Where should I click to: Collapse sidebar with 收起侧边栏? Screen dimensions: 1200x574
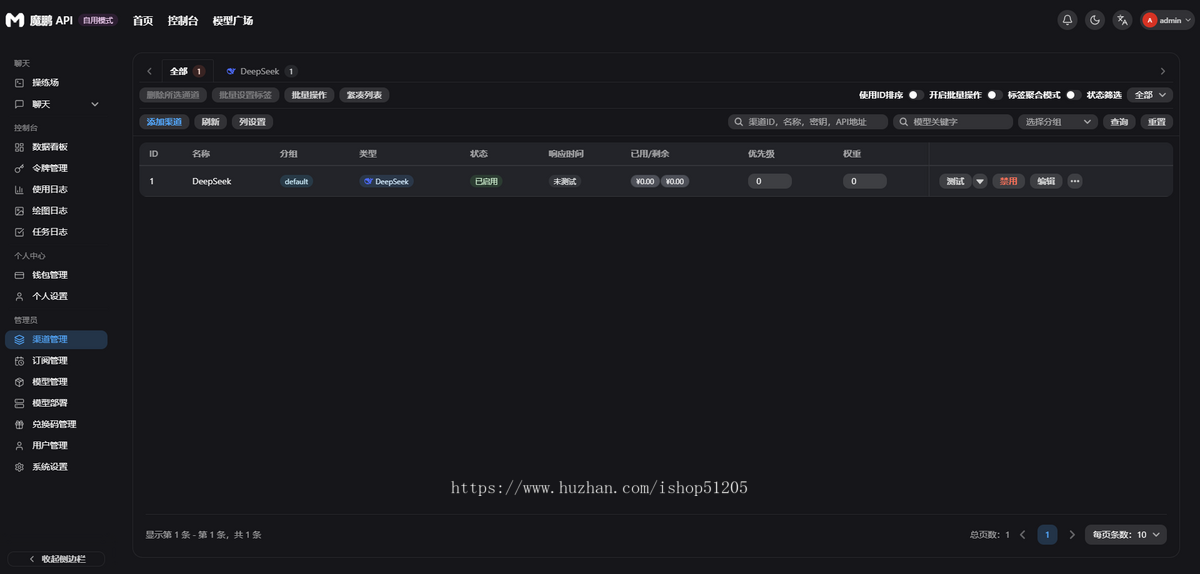click(56, 559)
